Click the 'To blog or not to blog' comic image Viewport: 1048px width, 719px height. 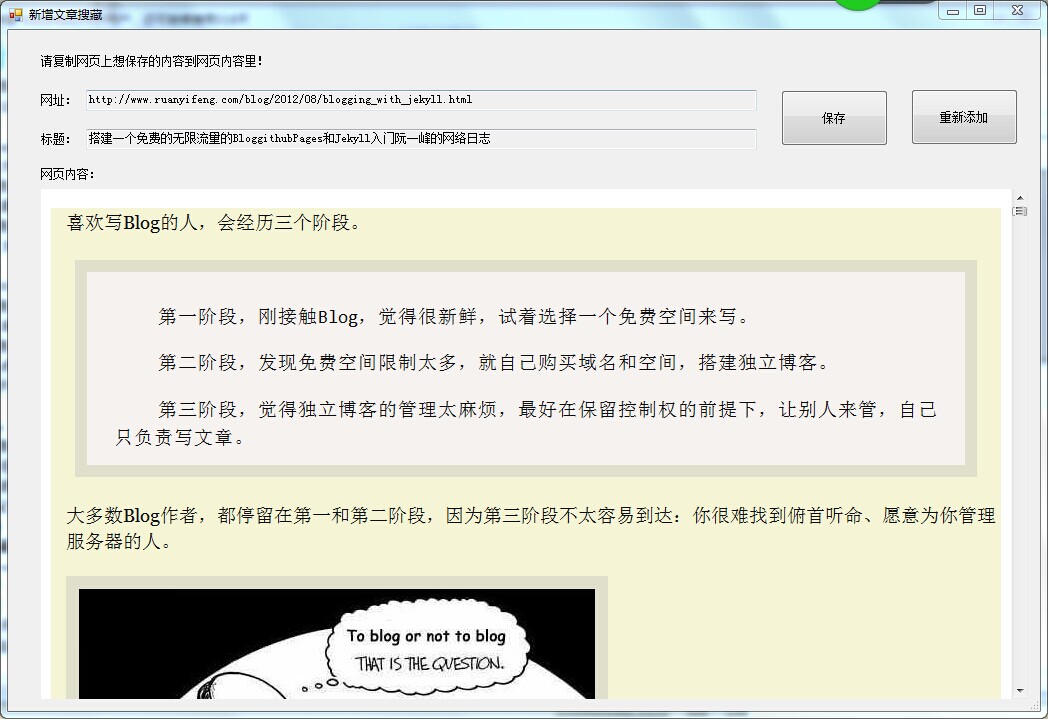click(337, 643)
